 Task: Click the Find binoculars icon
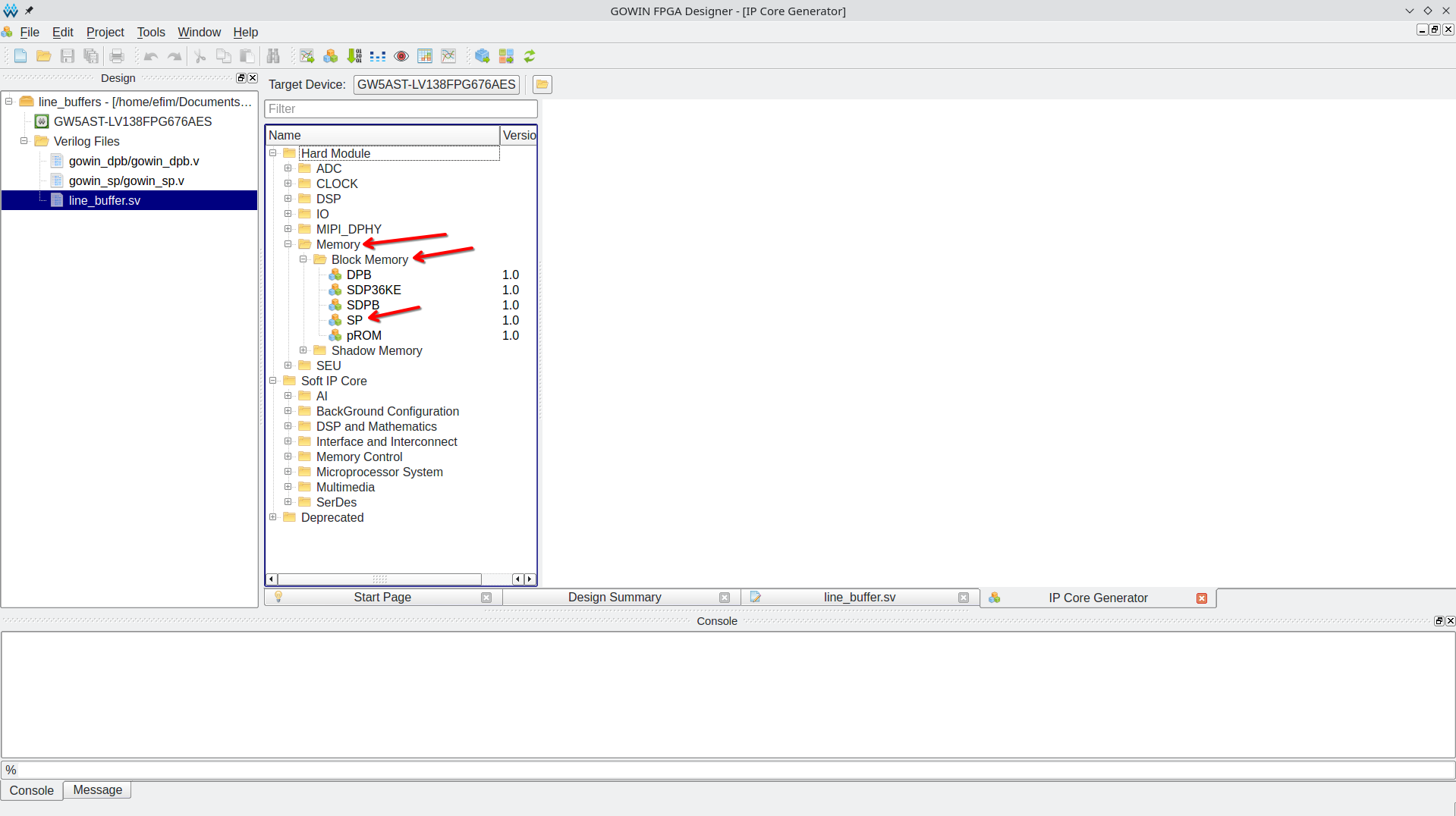pos(273,56)
